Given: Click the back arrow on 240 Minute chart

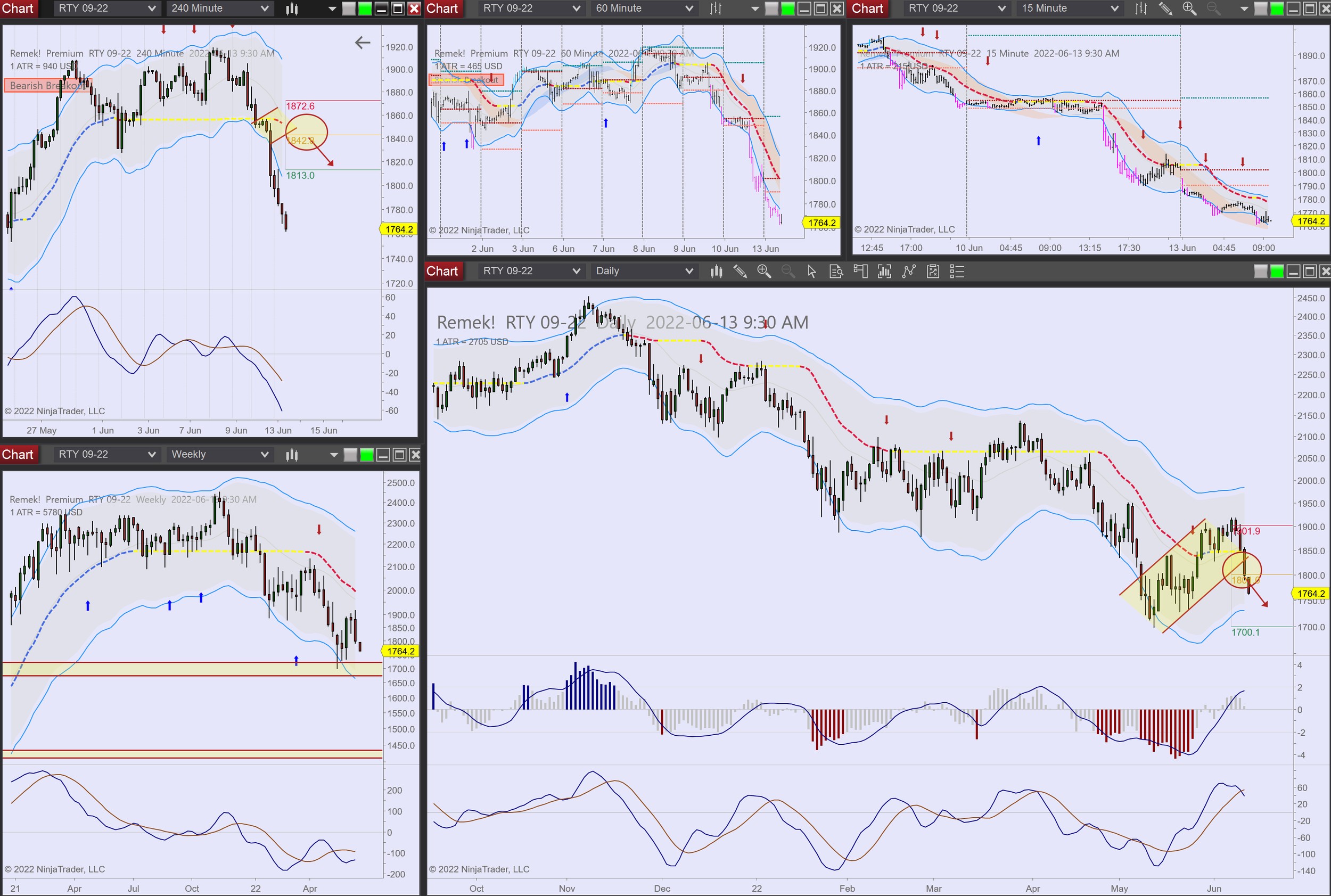Looking at the screenshot, I should click(363, 43).
